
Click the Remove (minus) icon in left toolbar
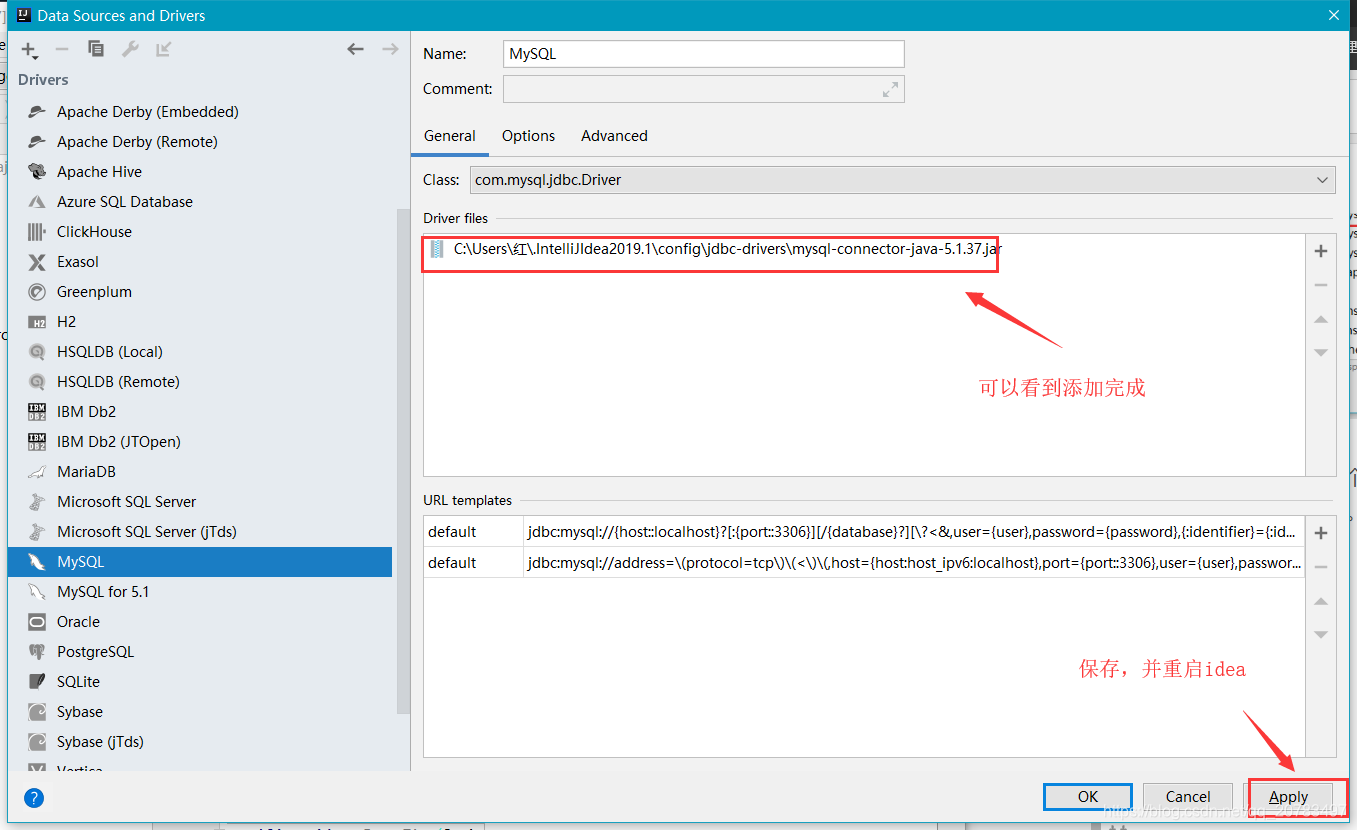(x=62, y=49)
